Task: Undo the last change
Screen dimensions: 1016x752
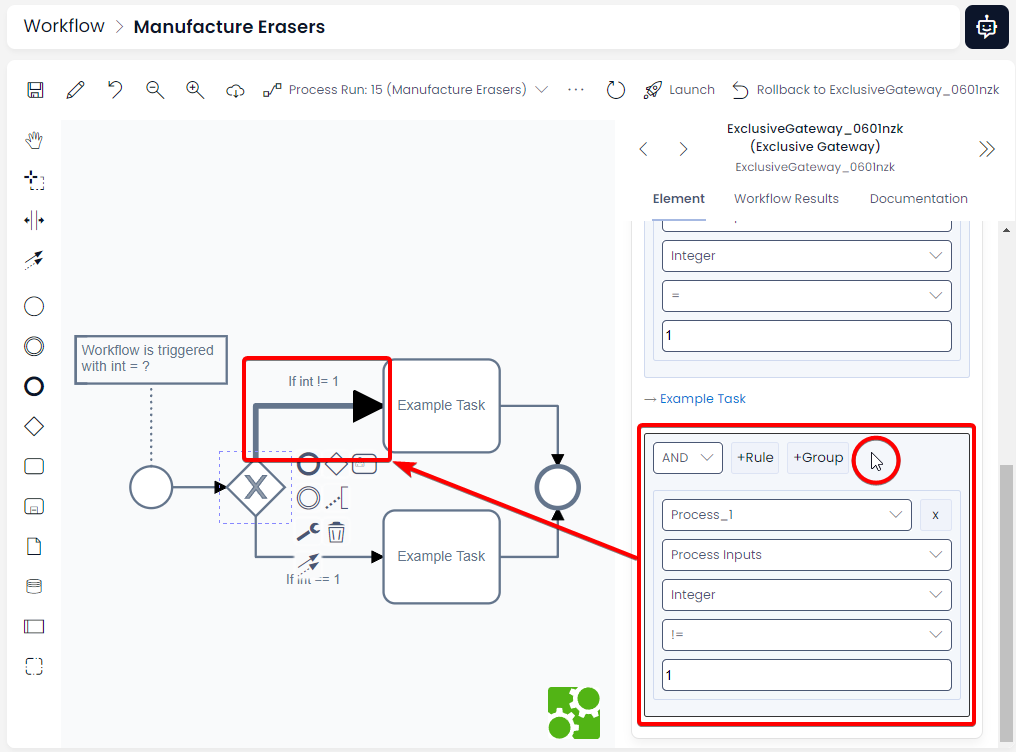Action: pyautogui.click(x=114, y=89)
